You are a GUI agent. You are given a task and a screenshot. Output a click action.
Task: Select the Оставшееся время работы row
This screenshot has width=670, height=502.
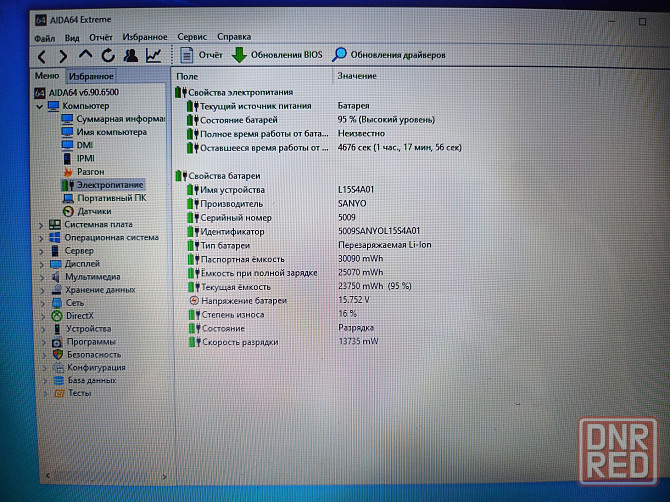(324, 148)
